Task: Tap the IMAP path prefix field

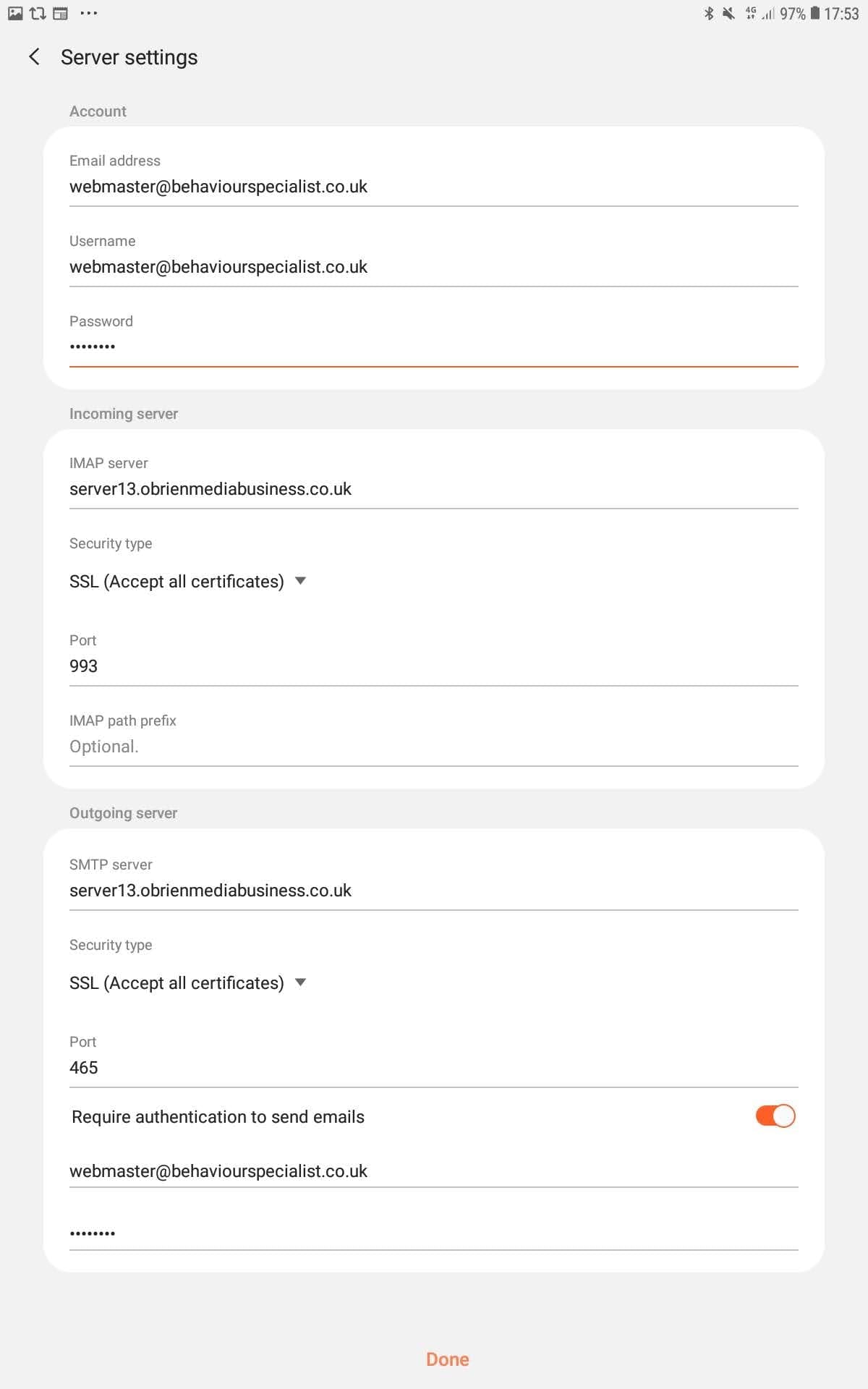Action: 434,747
